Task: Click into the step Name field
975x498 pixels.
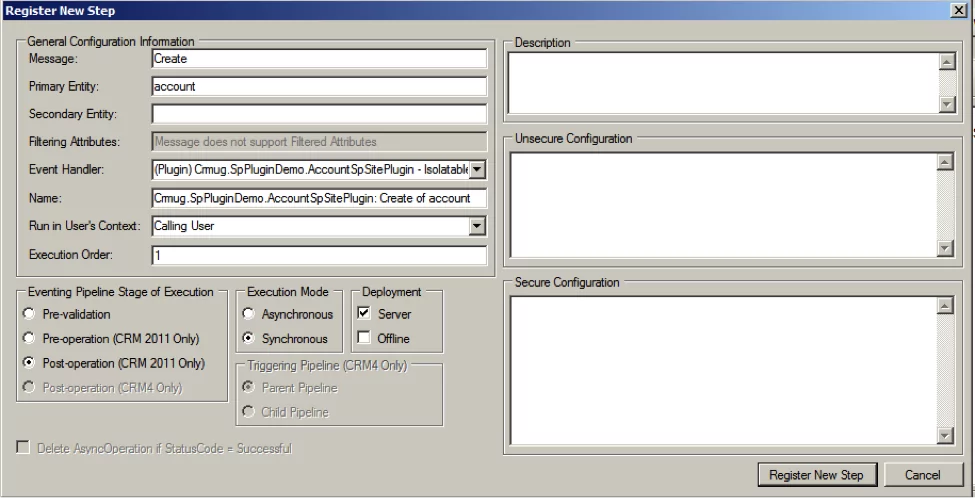Action: [x=319, y=198]
